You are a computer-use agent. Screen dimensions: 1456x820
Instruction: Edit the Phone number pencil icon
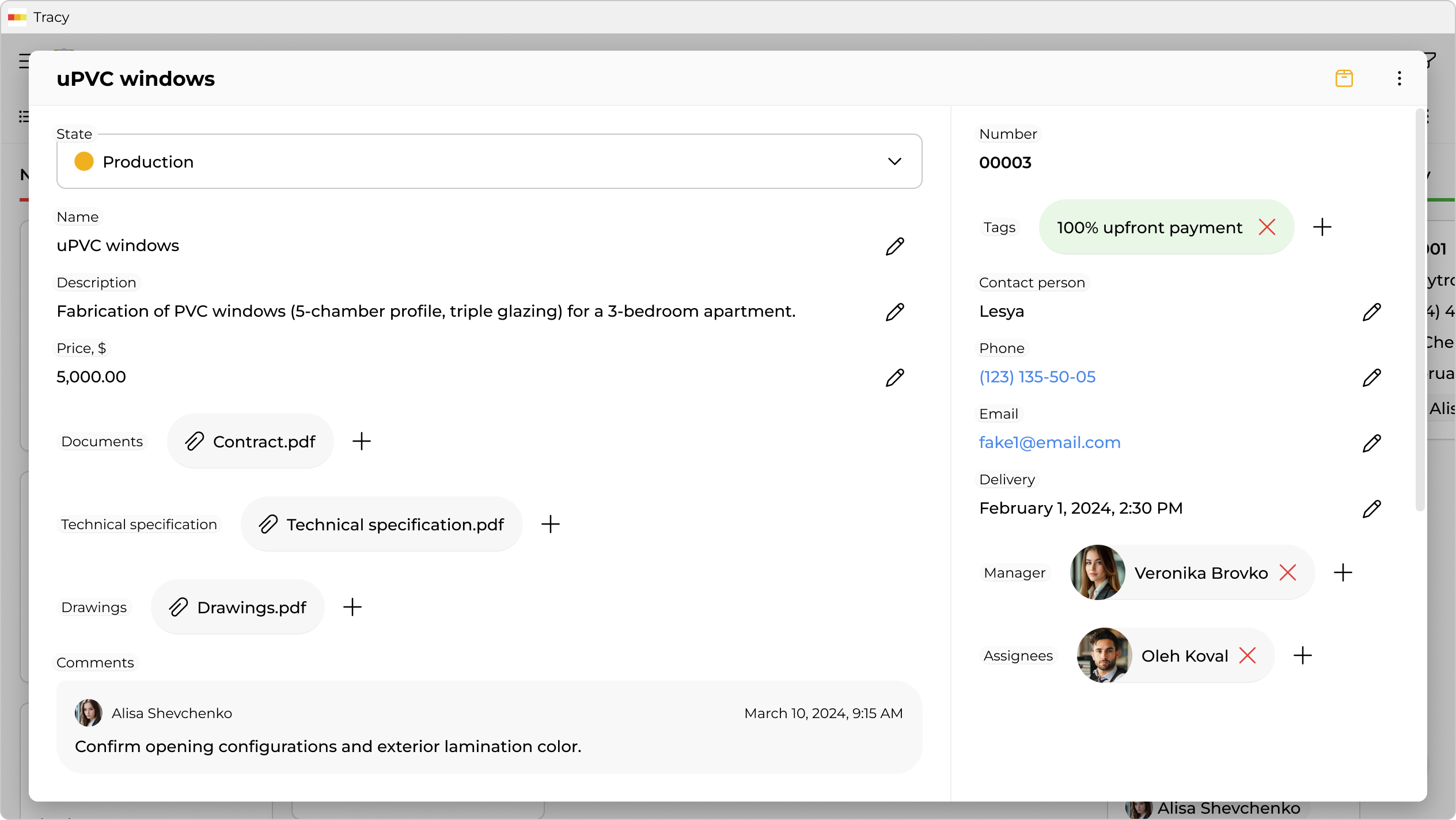click(1371, 378)
